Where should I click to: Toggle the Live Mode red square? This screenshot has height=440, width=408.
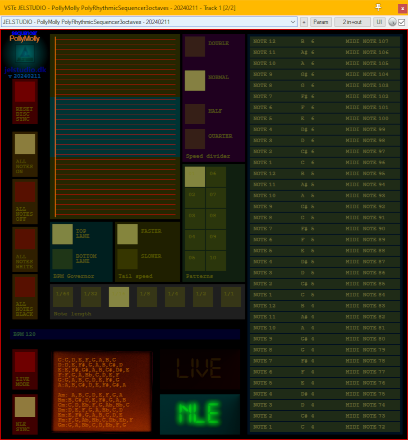pyautogui.click(x=25, y=362)
